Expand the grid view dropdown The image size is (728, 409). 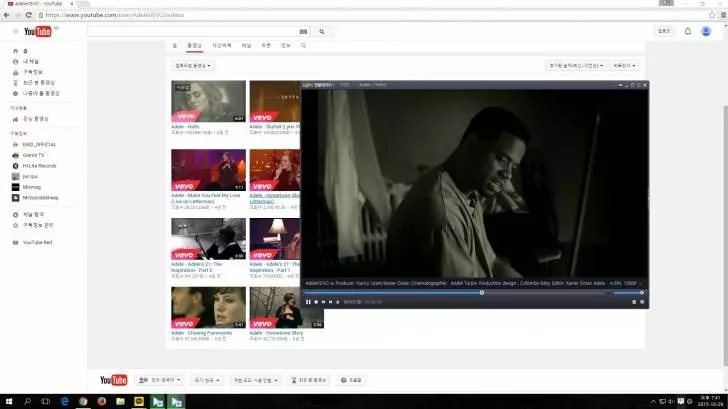pyautogui.click(x=624, y=66)
